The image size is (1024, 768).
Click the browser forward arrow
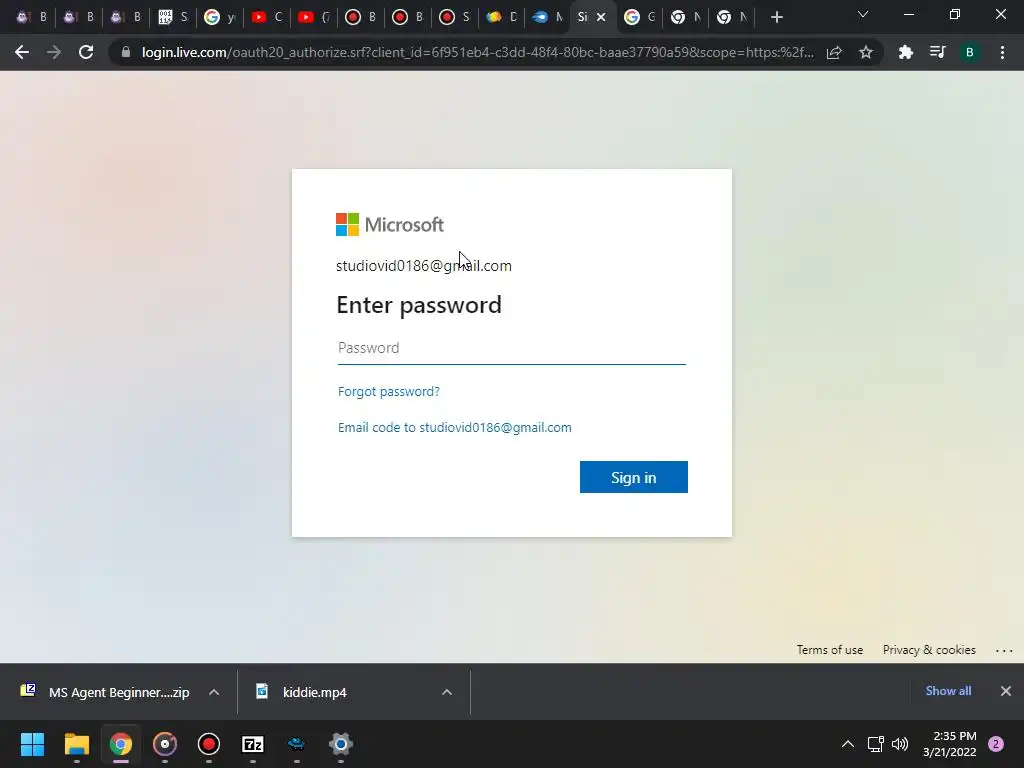pos(54,52)
